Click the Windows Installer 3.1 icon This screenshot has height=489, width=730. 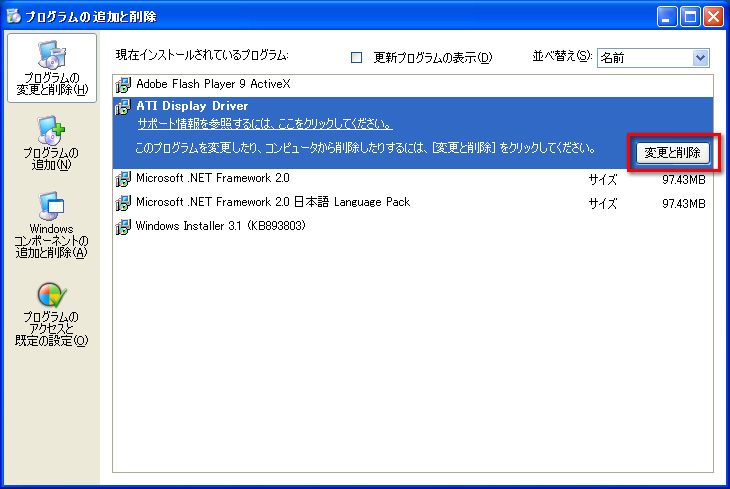(123, 227)
